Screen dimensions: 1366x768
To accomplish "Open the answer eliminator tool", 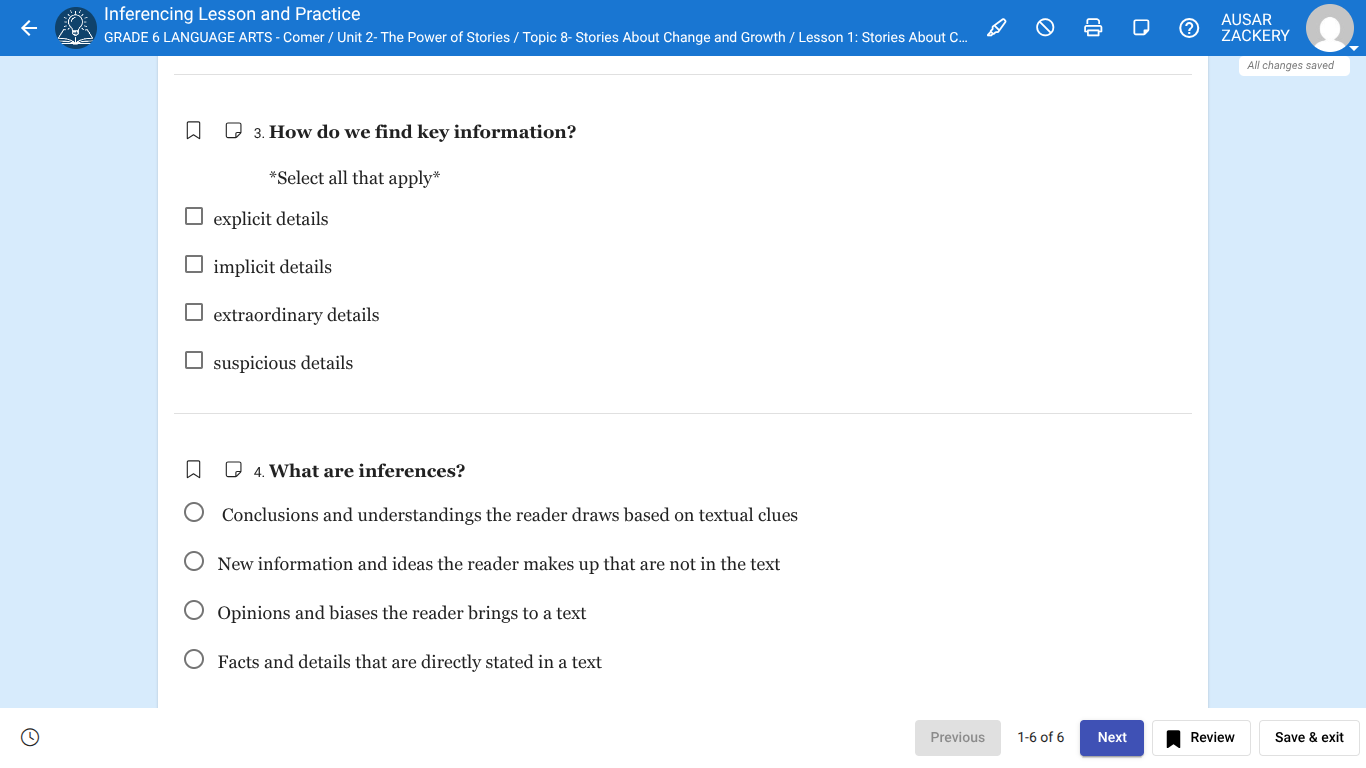I will pyautogui.click(x=1045, y=27).
